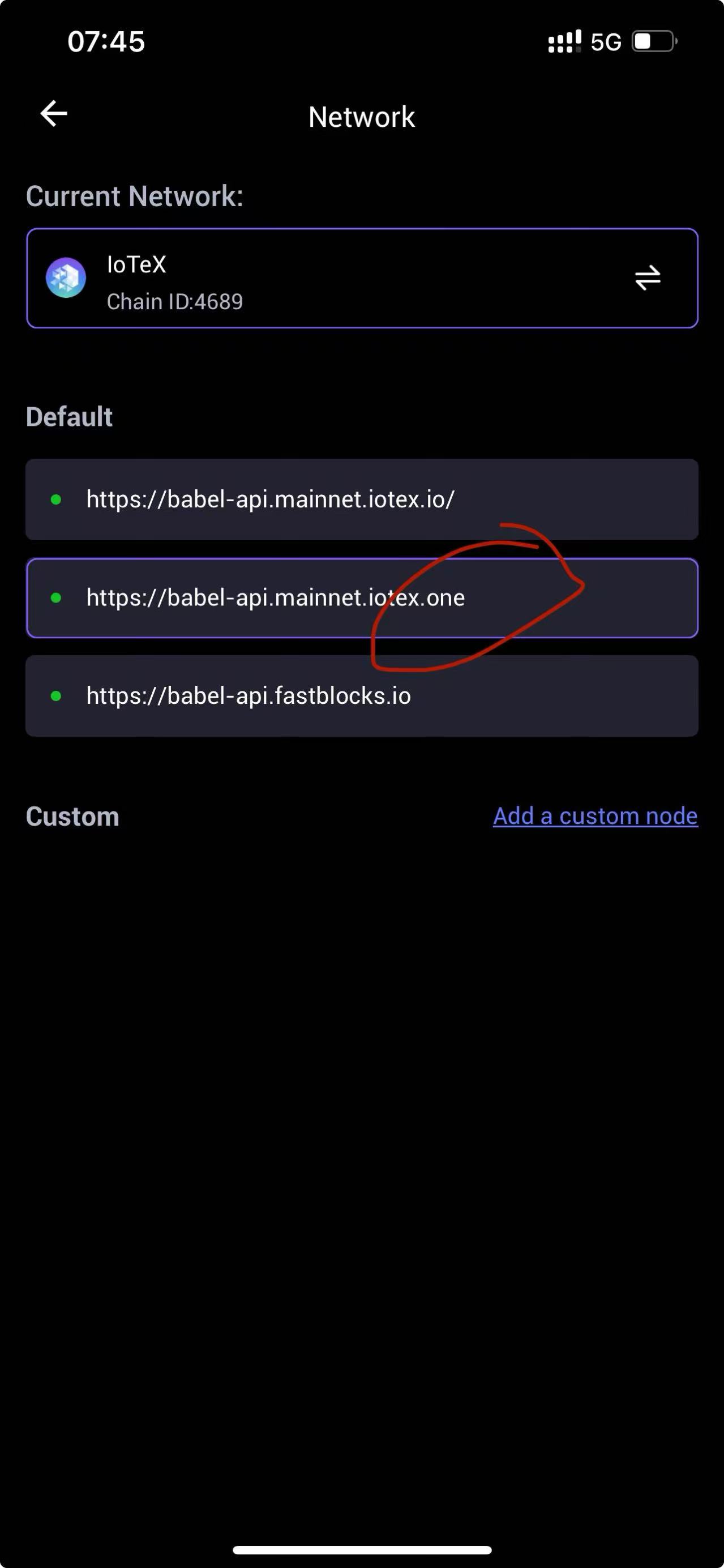Select the babel-api.mainnet.iotex.io/ node
The width and height of the screenshot is (724, 1568).
point(362,500)
